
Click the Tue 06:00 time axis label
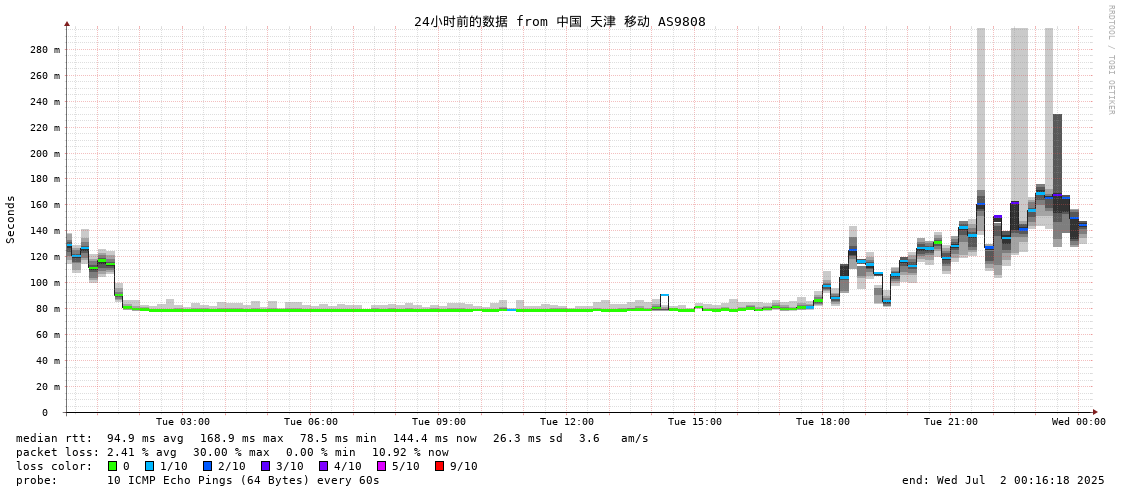(311, 422)
